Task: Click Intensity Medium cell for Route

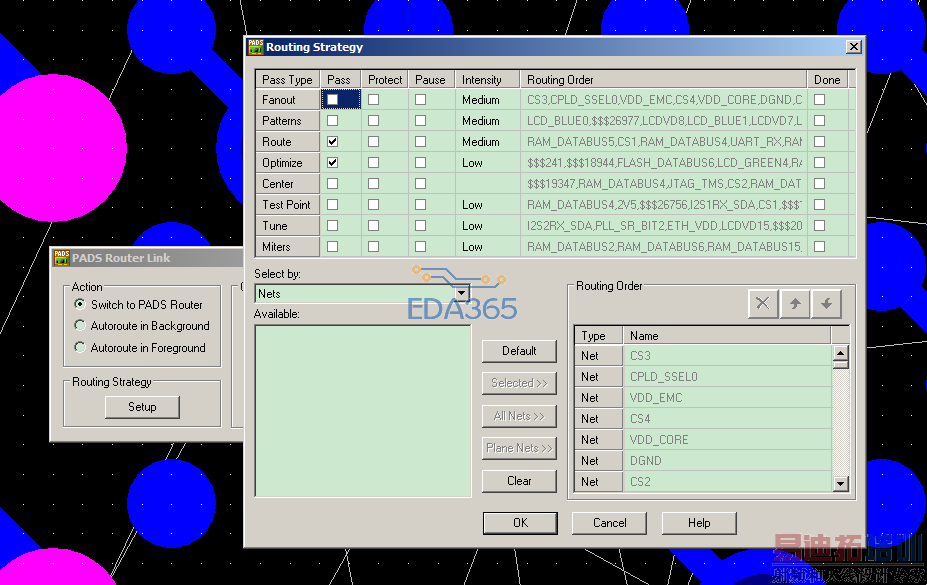Action: pos(488,142)
